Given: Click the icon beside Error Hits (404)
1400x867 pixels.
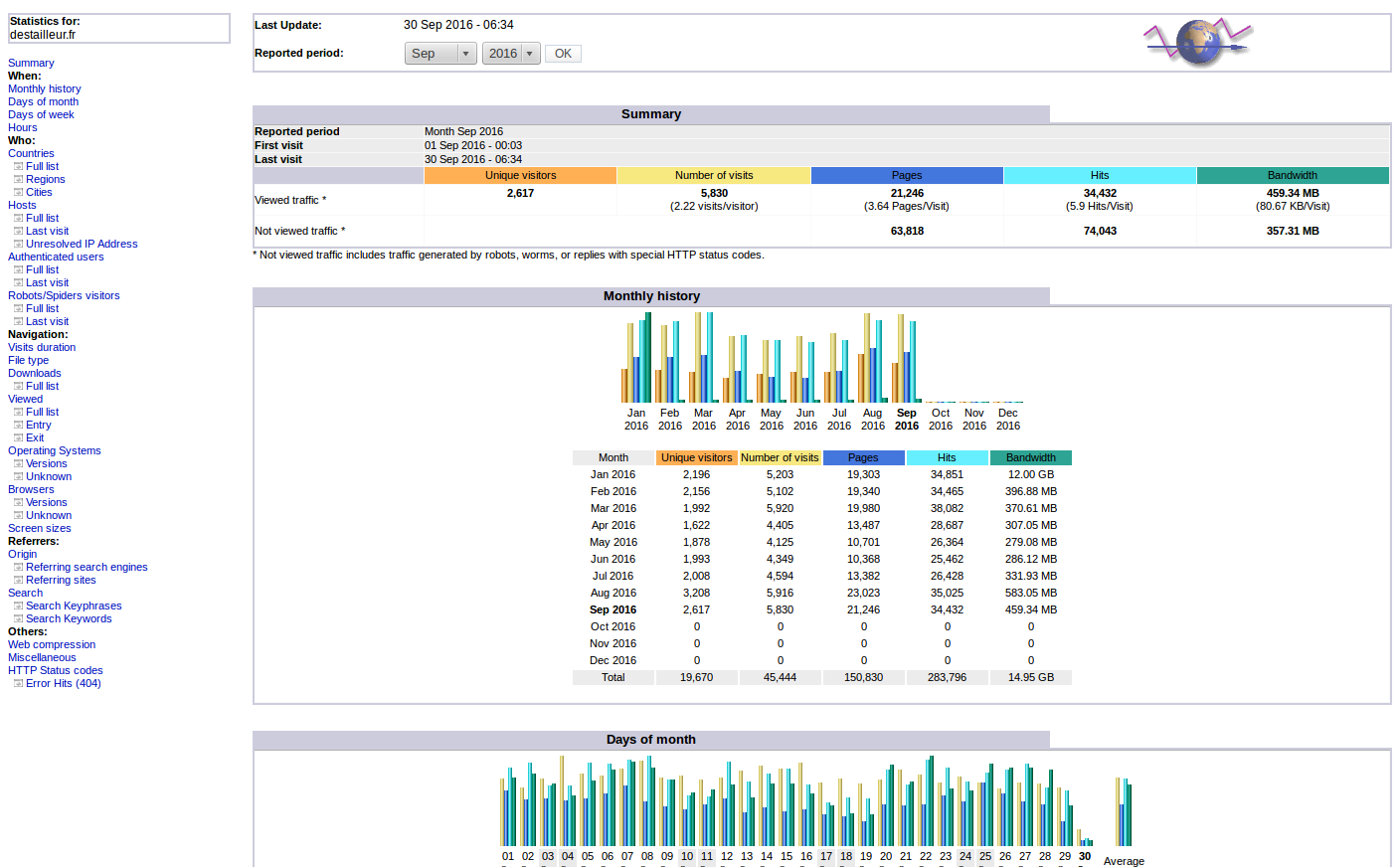Looking at the screenshot, I should pos(18,684).
